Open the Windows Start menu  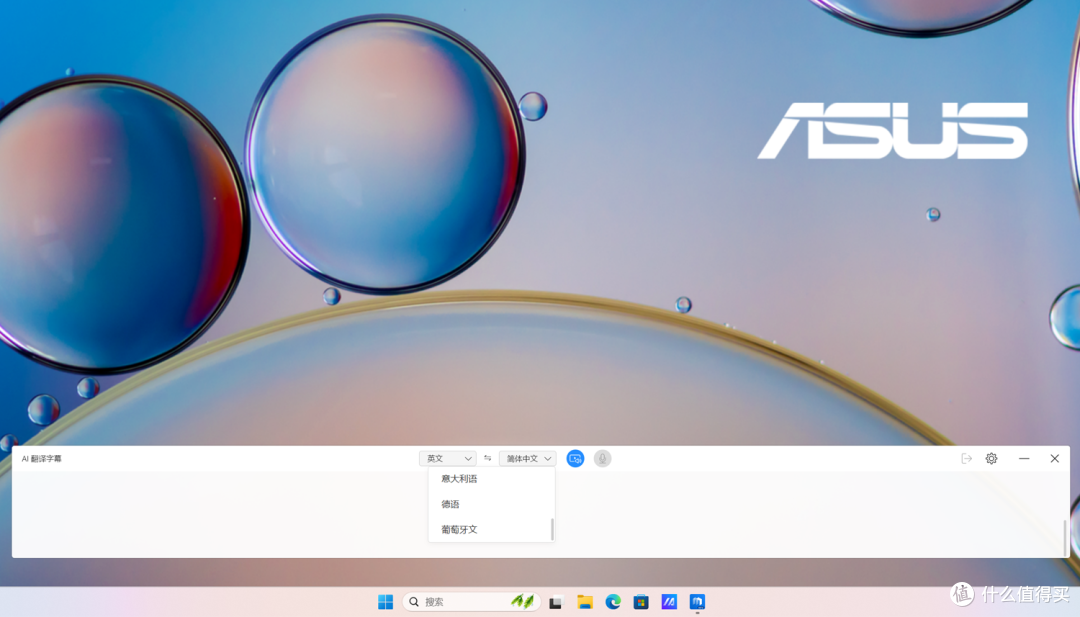tap(385, 602)
